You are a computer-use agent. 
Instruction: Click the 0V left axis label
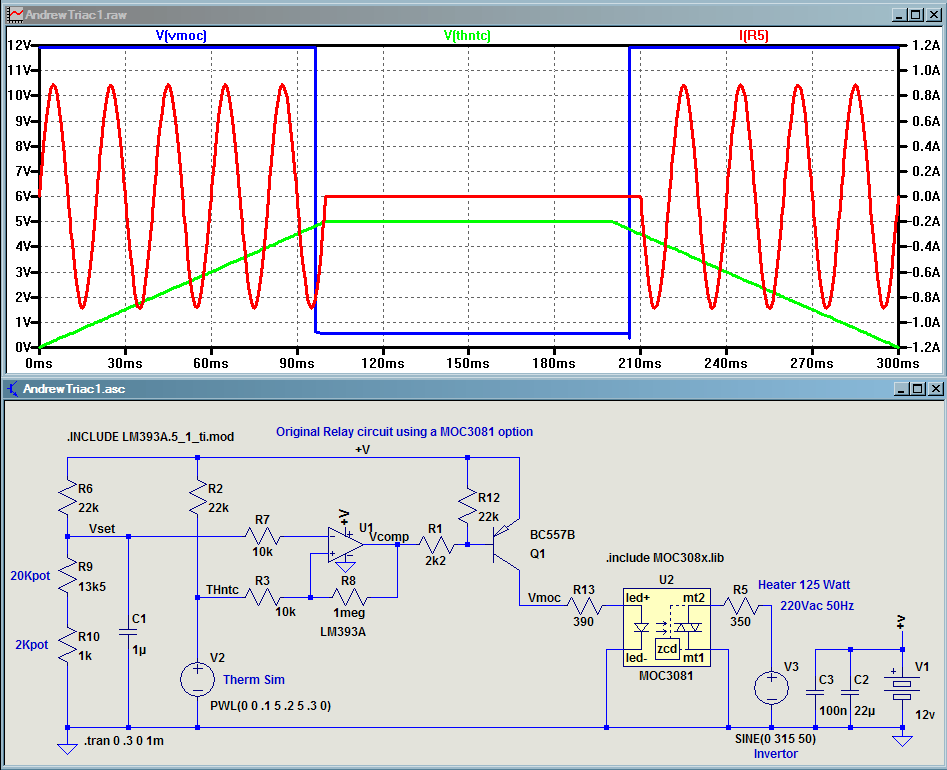coord(23,347)
